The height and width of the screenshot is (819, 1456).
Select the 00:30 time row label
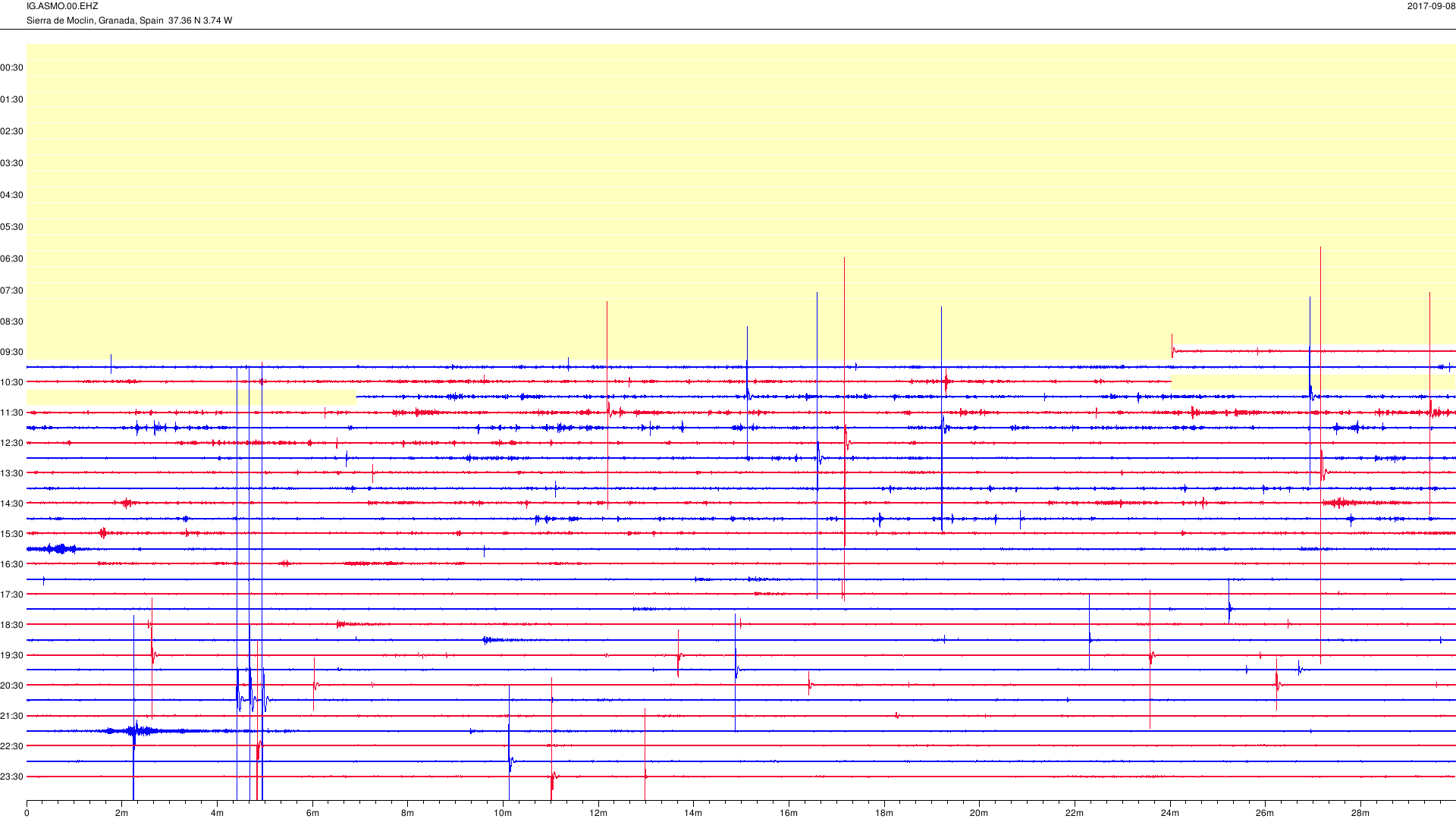pos(12,67)
